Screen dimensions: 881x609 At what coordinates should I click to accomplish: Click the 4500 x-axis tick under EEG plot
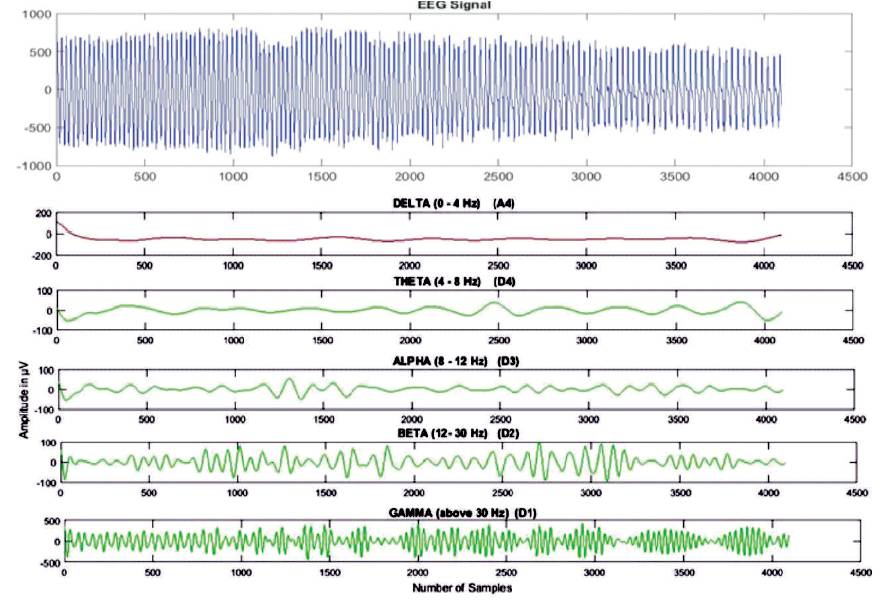pos(850,176)
